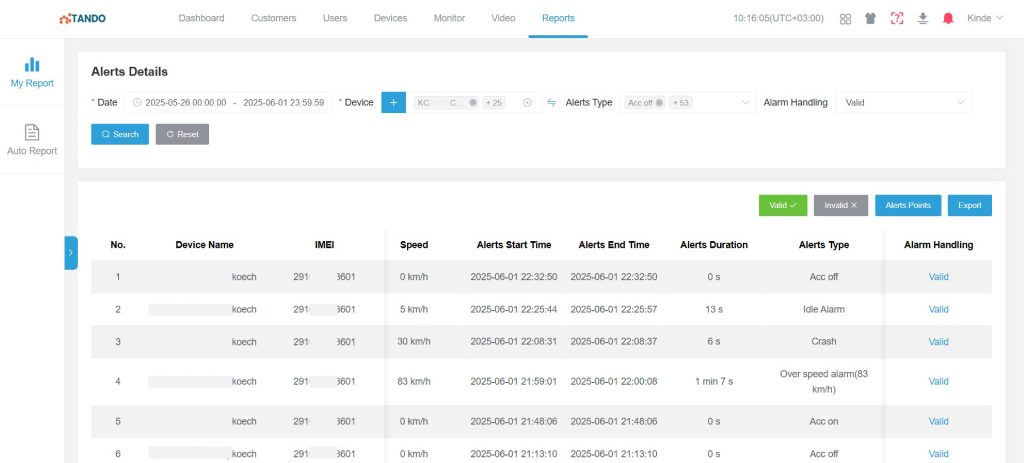The height and width of the screenshot is (463, 1024).
Task: Select the Alarm Handling column header
Action: pos(938,245)
